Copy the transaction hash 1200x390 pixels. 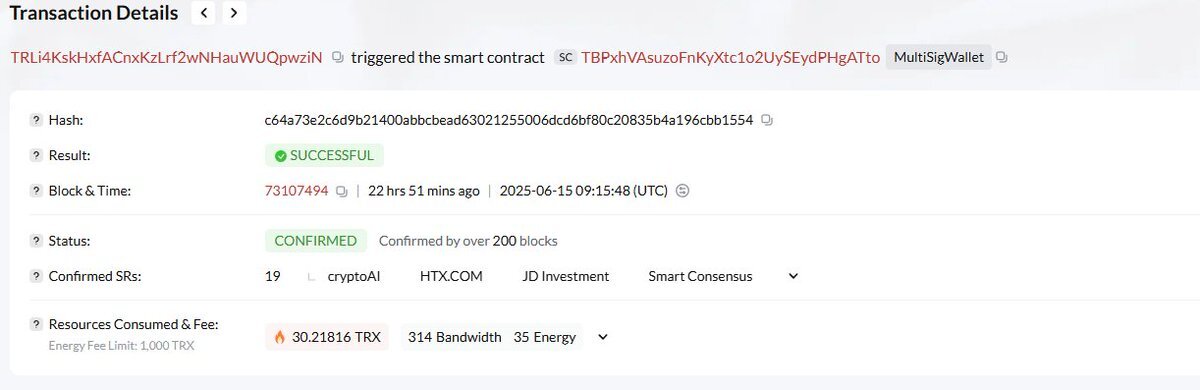point(767,120)
